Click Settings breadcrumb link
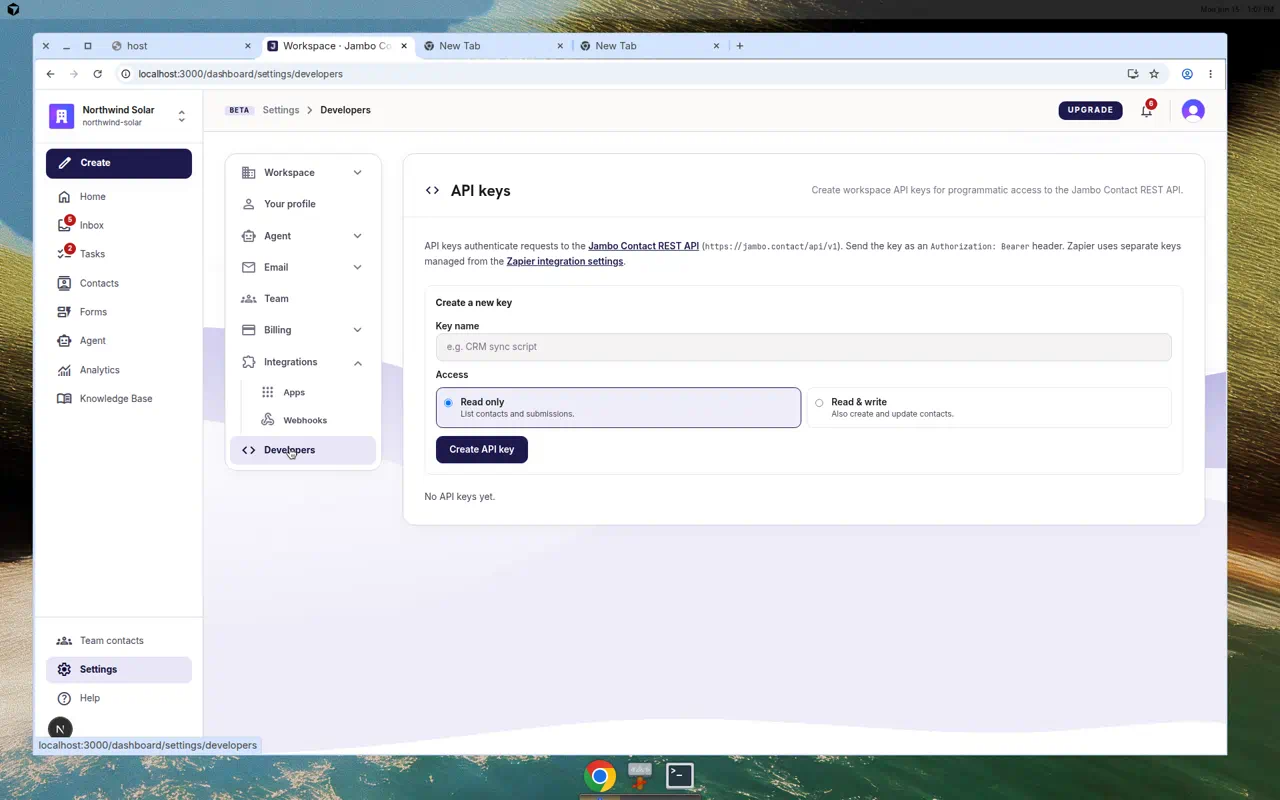Viewport: 1280px width, 800px height. coord(281,110)
